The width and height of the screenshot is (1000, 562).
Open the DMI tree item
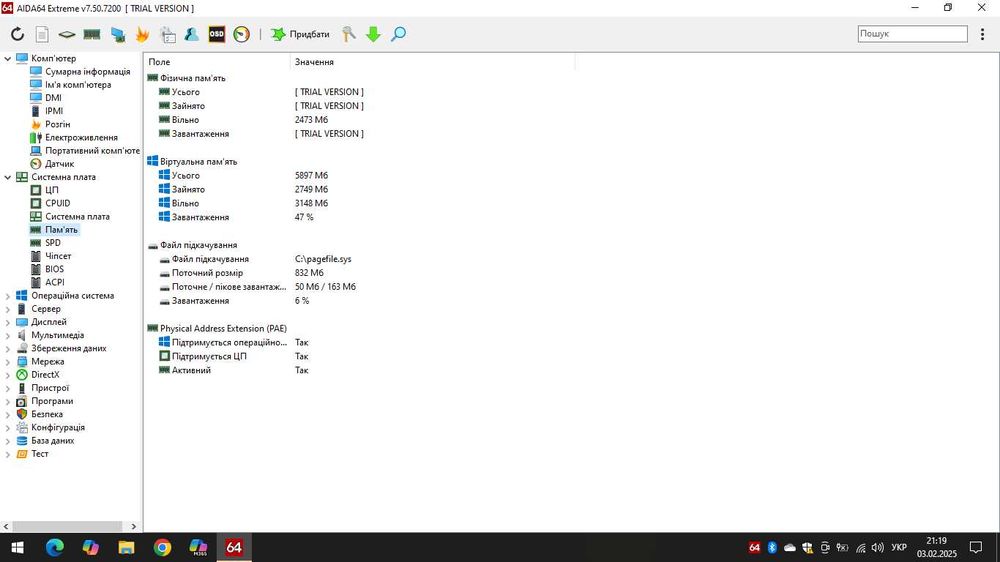54,98
